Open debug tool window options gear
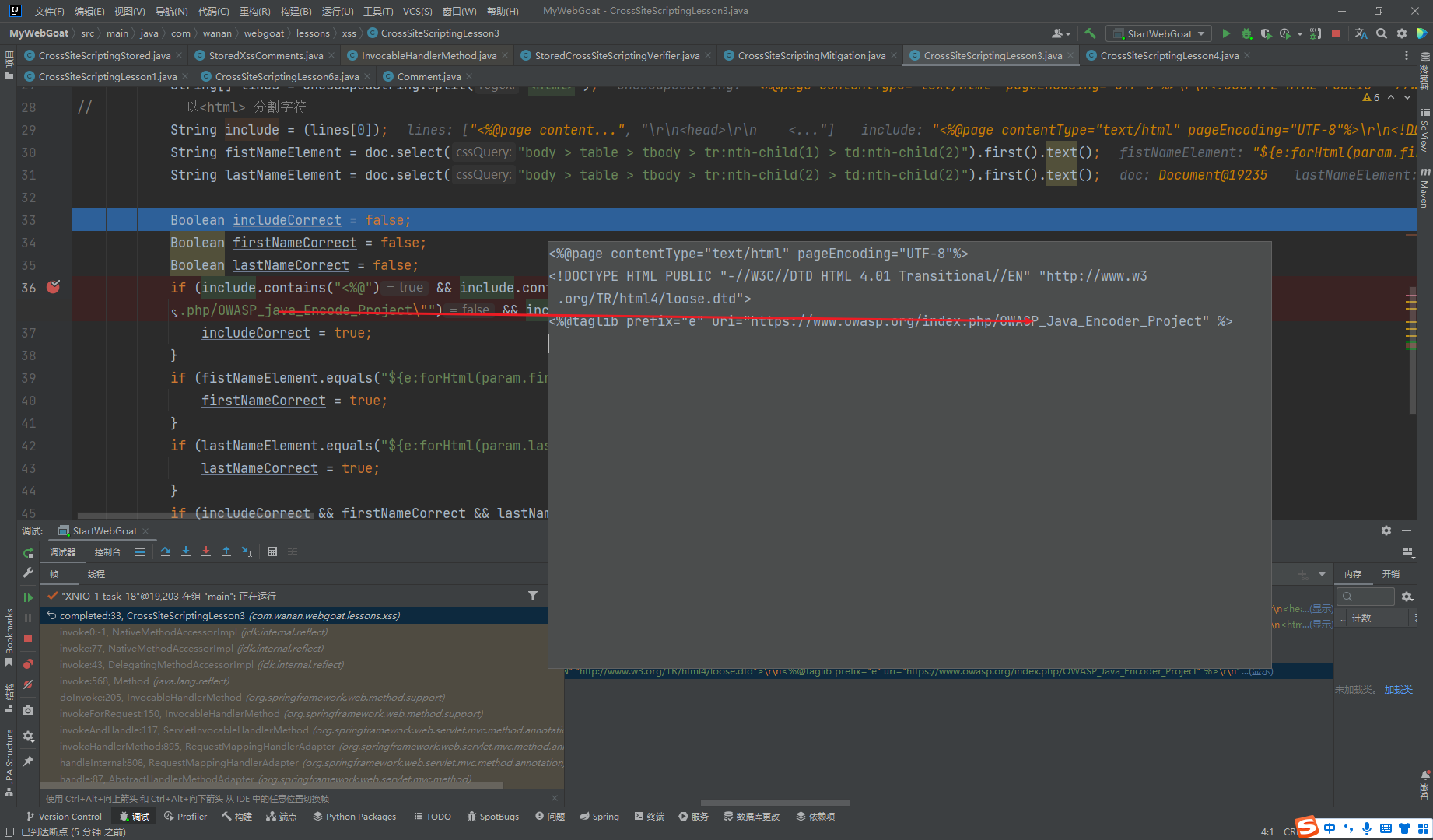This screenshot has height=840, width=1433. tap(1386, 530)
